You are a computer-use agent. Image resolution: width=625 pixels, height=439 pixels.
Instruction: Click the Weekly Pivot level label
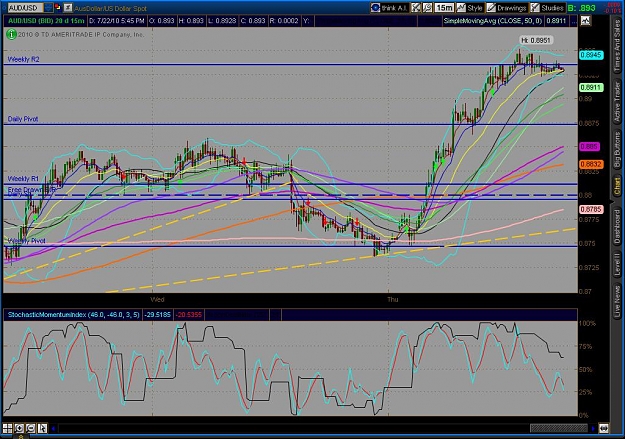(x=27, y=241)
